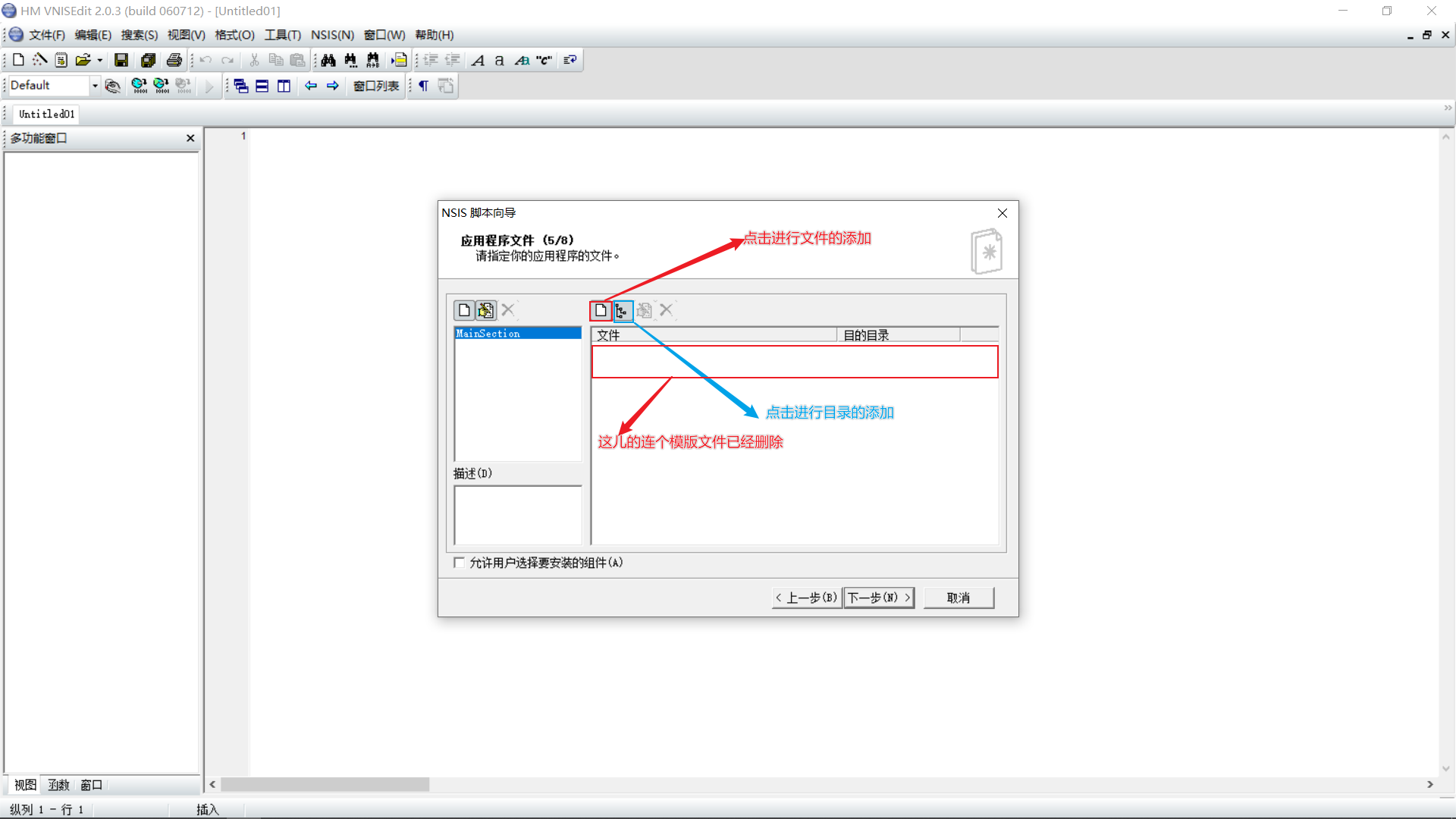Click the Tile vertically icon
The width and height of the screenshot is (1456, 819).
pos(284,86)
